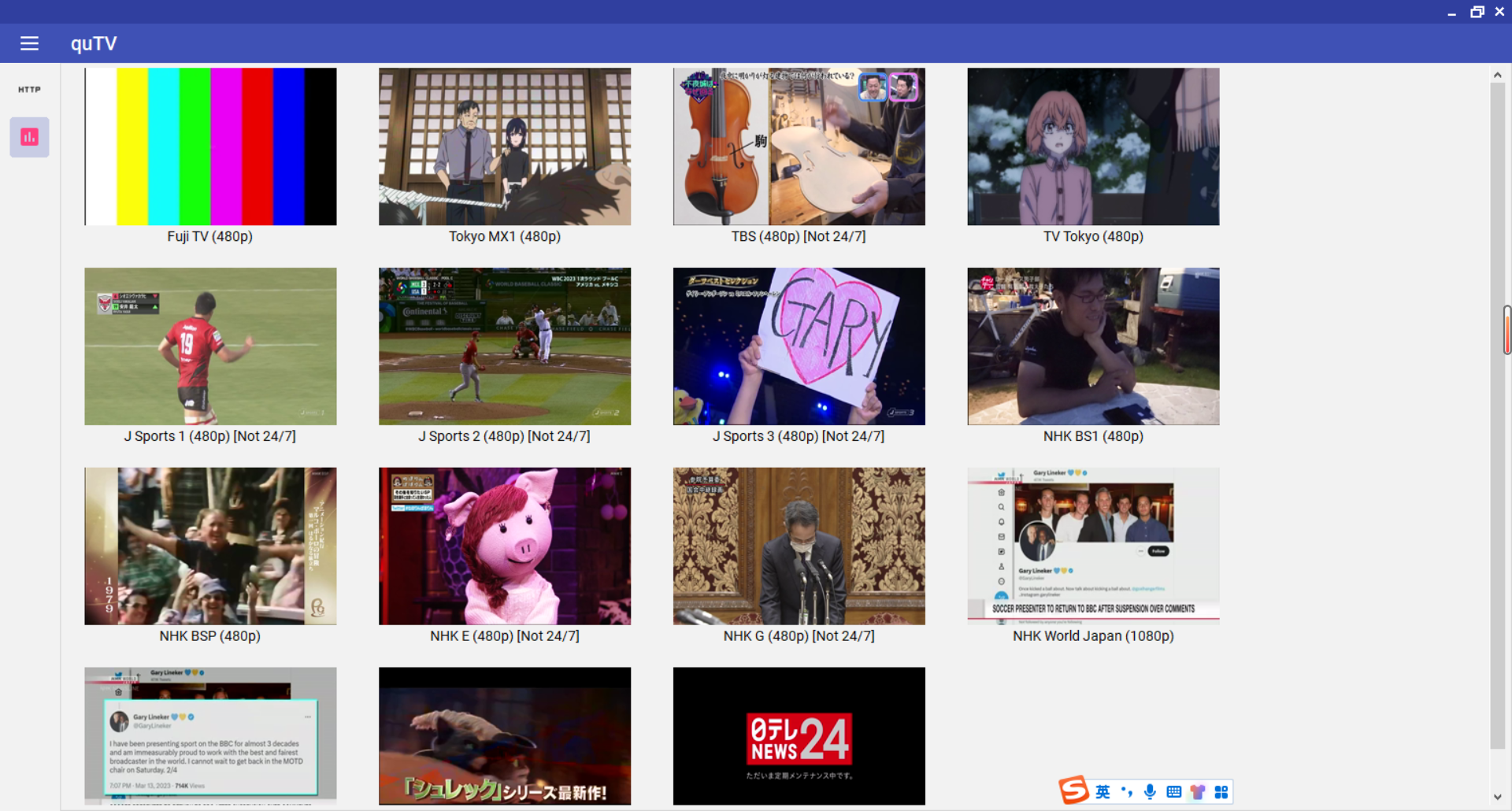This screenshot has width=1512, height=811.
Task: Click the Fuji TV (480p) label
Action: (x=210, y=236)
